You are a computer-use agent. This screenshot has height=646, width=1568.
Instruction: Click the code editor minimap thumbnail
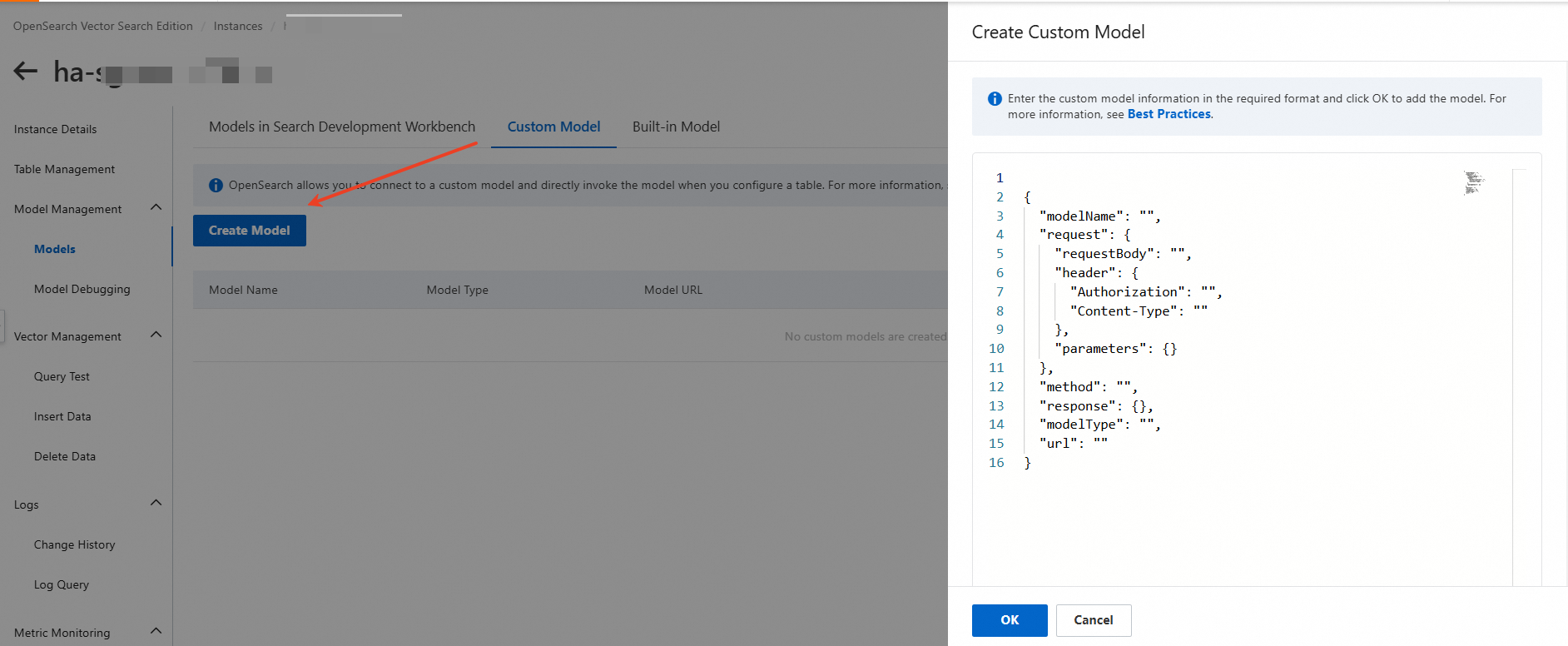(1474, 182)
